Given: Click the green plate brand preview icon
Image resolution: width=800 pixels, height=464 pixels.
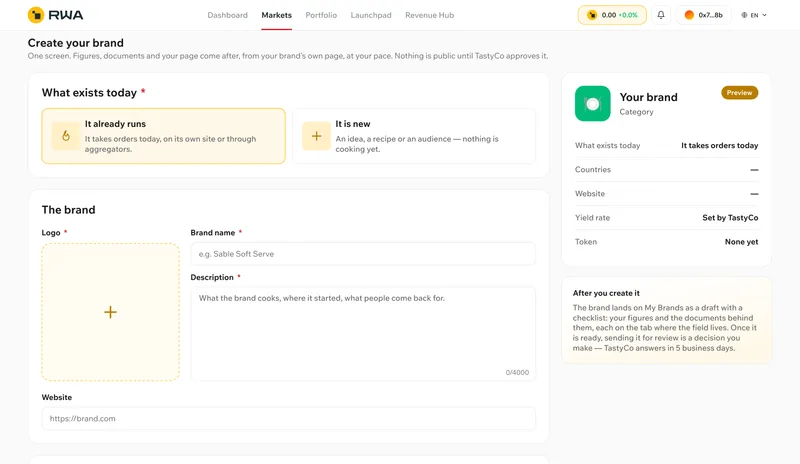Looking at the screenshot, I should tap(592, 104).
